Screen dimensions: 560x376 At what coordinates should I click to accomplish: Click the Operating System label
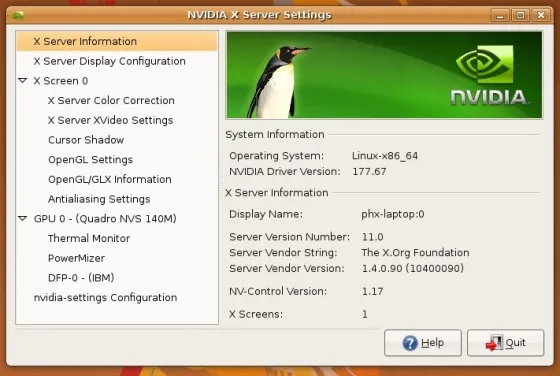[276, 156]
